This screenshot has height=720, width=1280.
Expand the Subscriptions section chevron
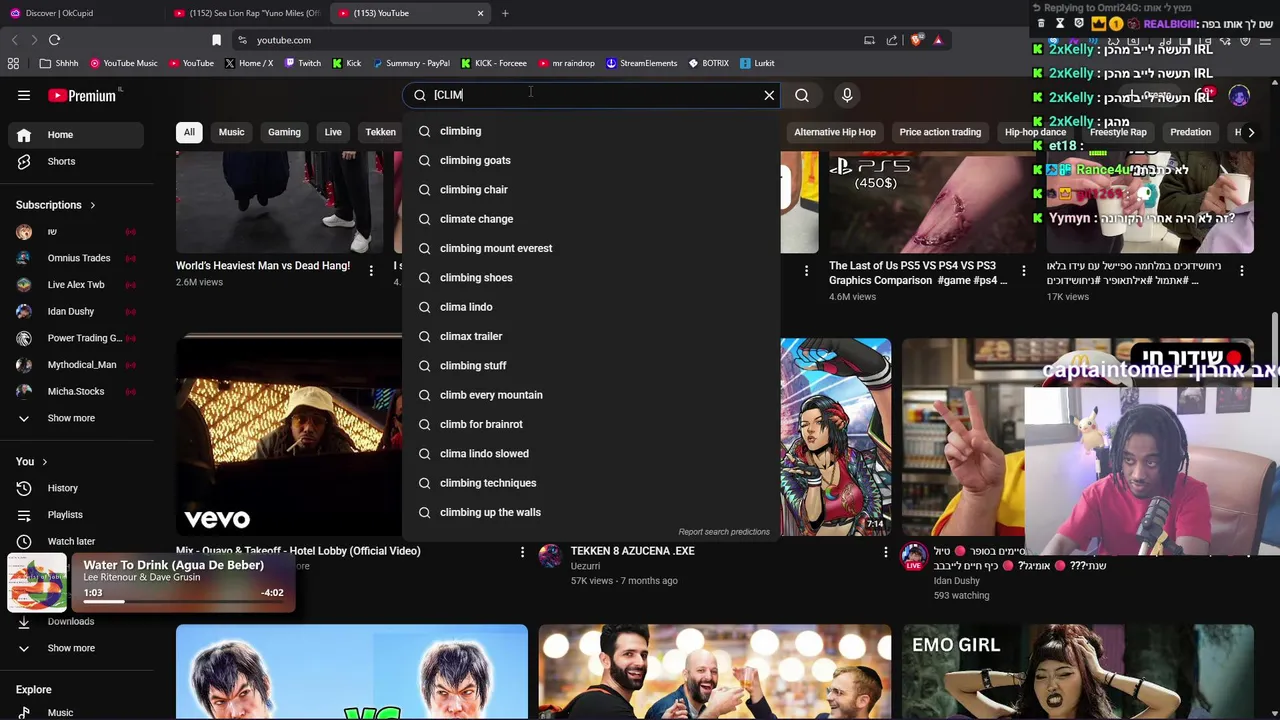click(92, 205)
